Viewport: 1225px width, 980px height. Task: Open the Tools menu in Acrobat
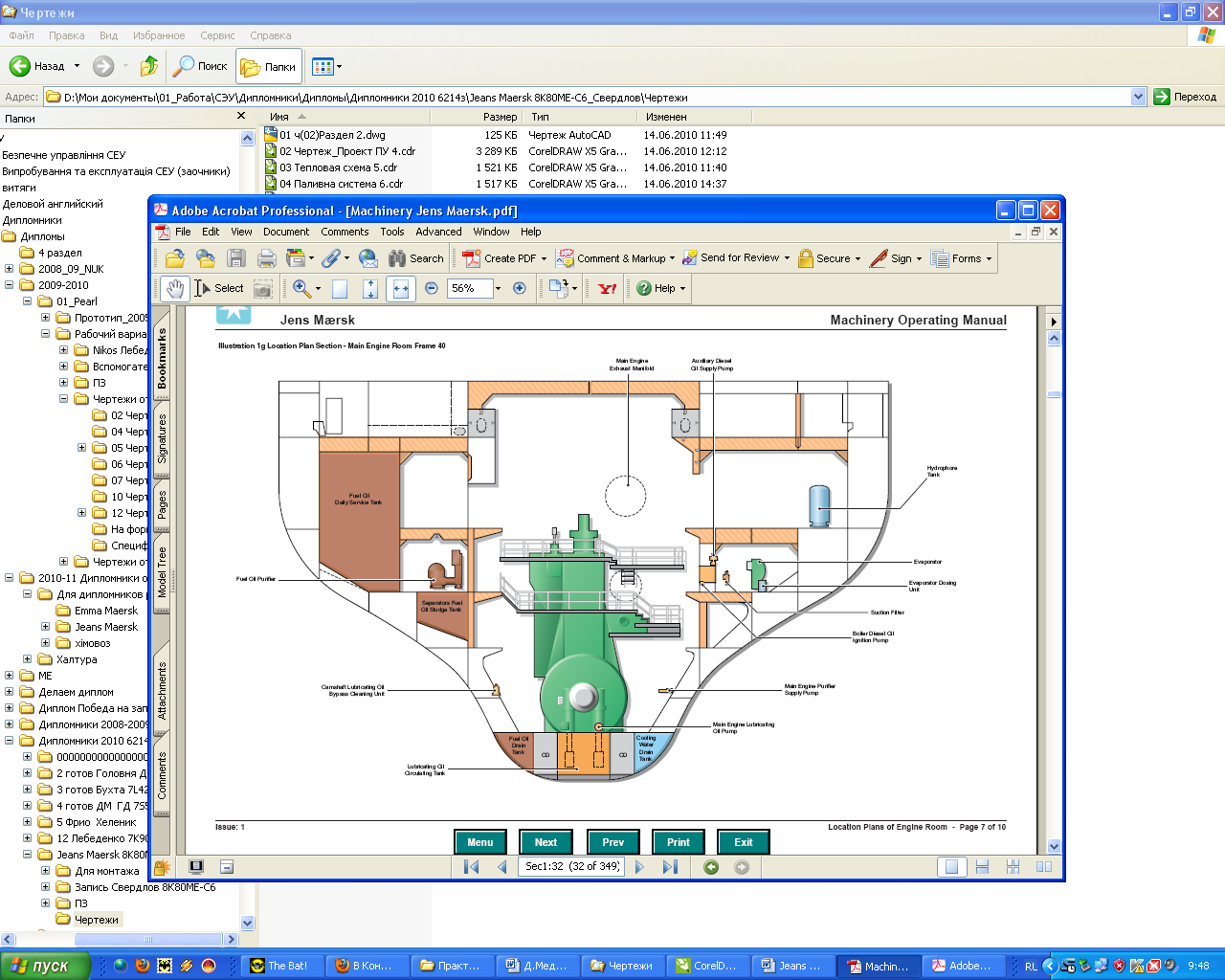point(392,232)
